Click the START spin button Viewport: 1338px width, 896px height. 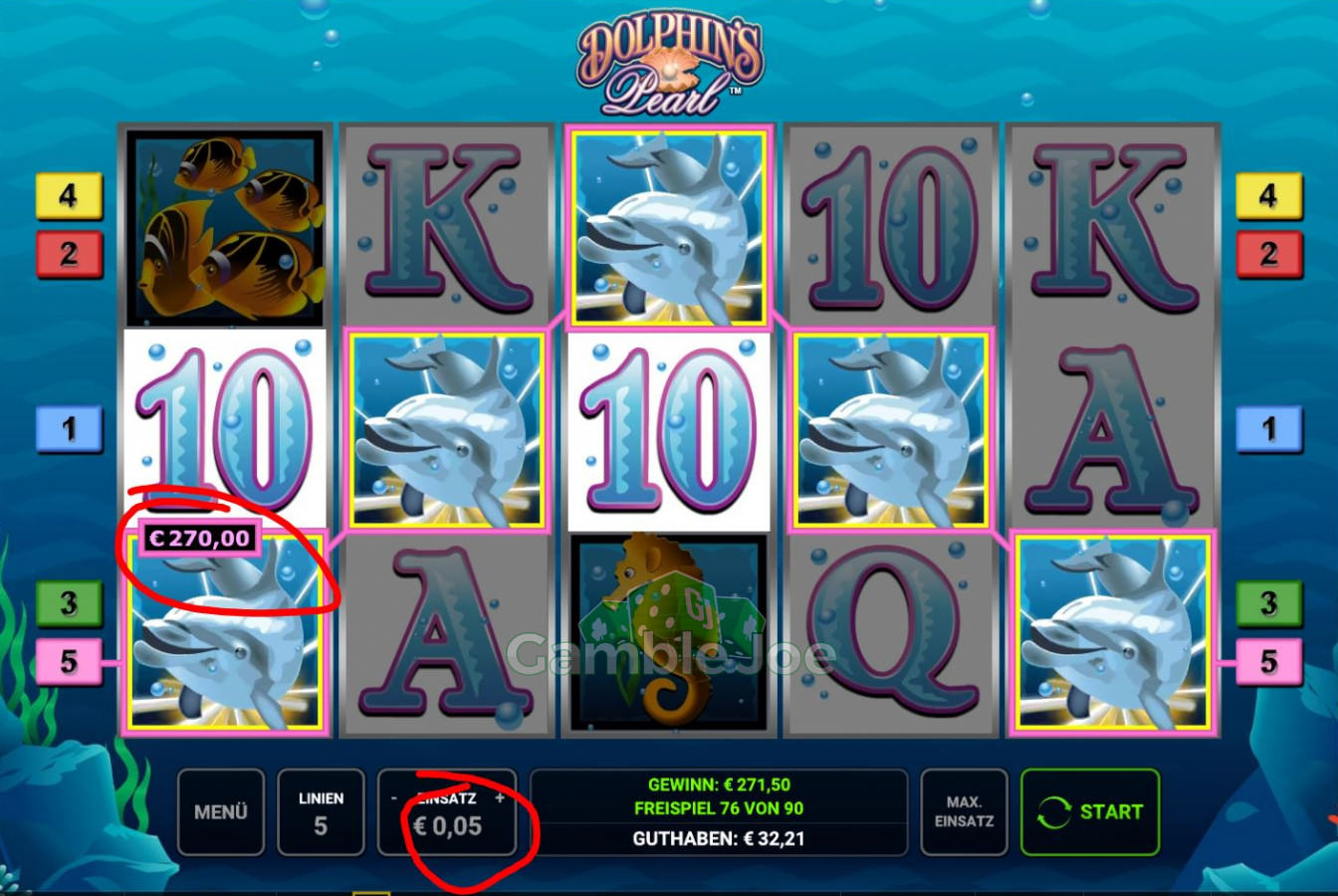click(1090, 812)
